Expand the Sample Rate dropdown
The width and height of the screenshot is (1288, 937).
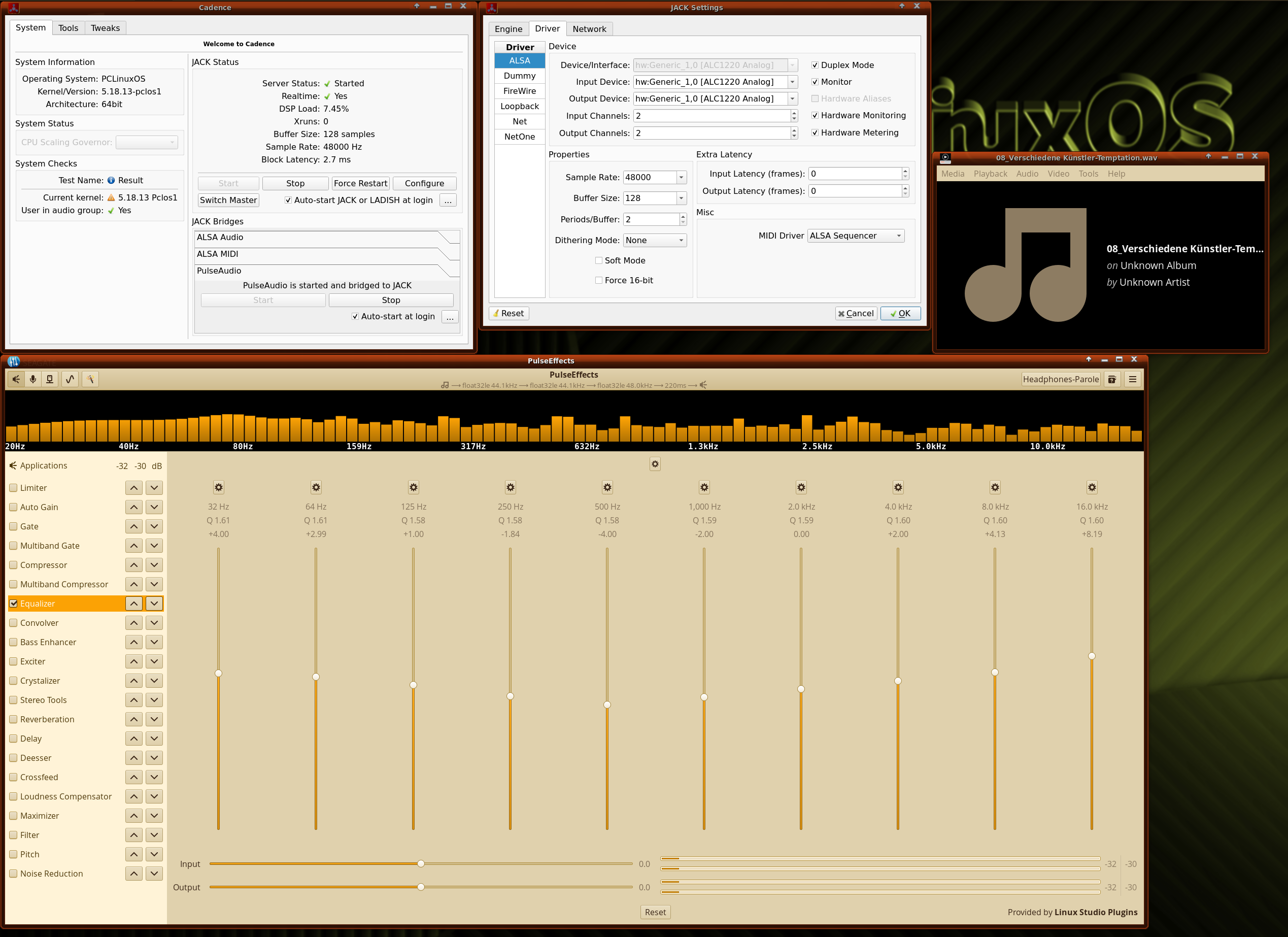[x=681, y=177]
